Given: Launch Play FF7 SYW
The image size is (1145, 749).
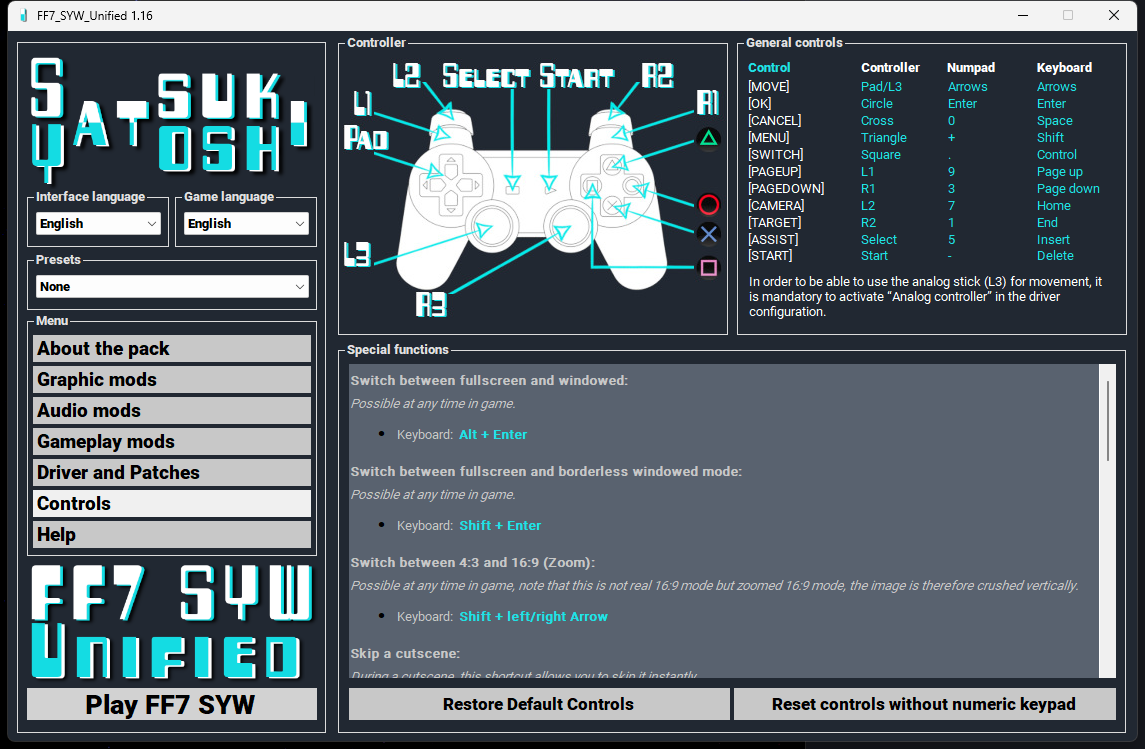Looking at the screenshot, I should click(x=172, y=704).
